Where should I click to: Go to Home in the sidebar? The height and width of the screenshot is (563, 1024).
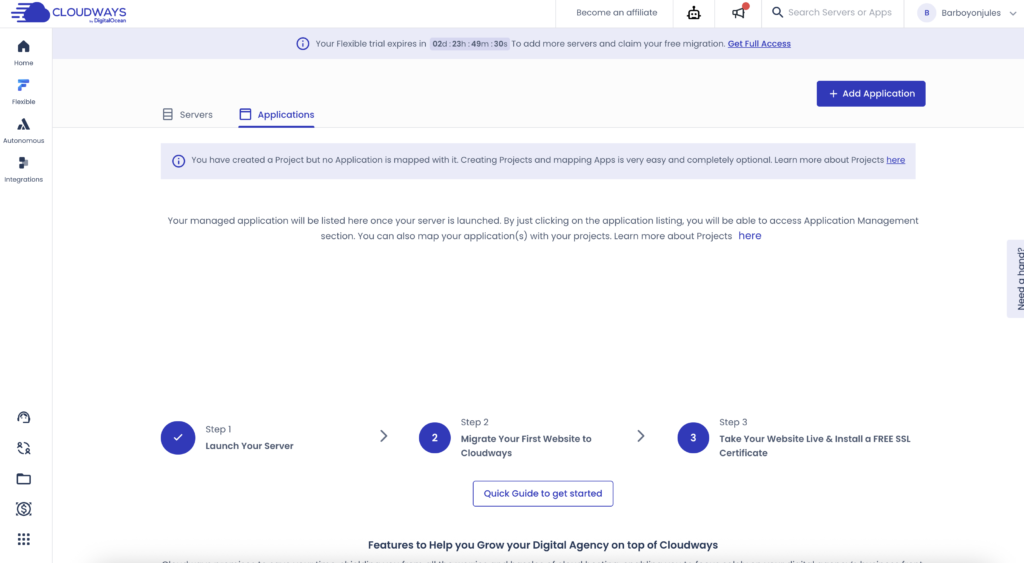click(23, 52)
